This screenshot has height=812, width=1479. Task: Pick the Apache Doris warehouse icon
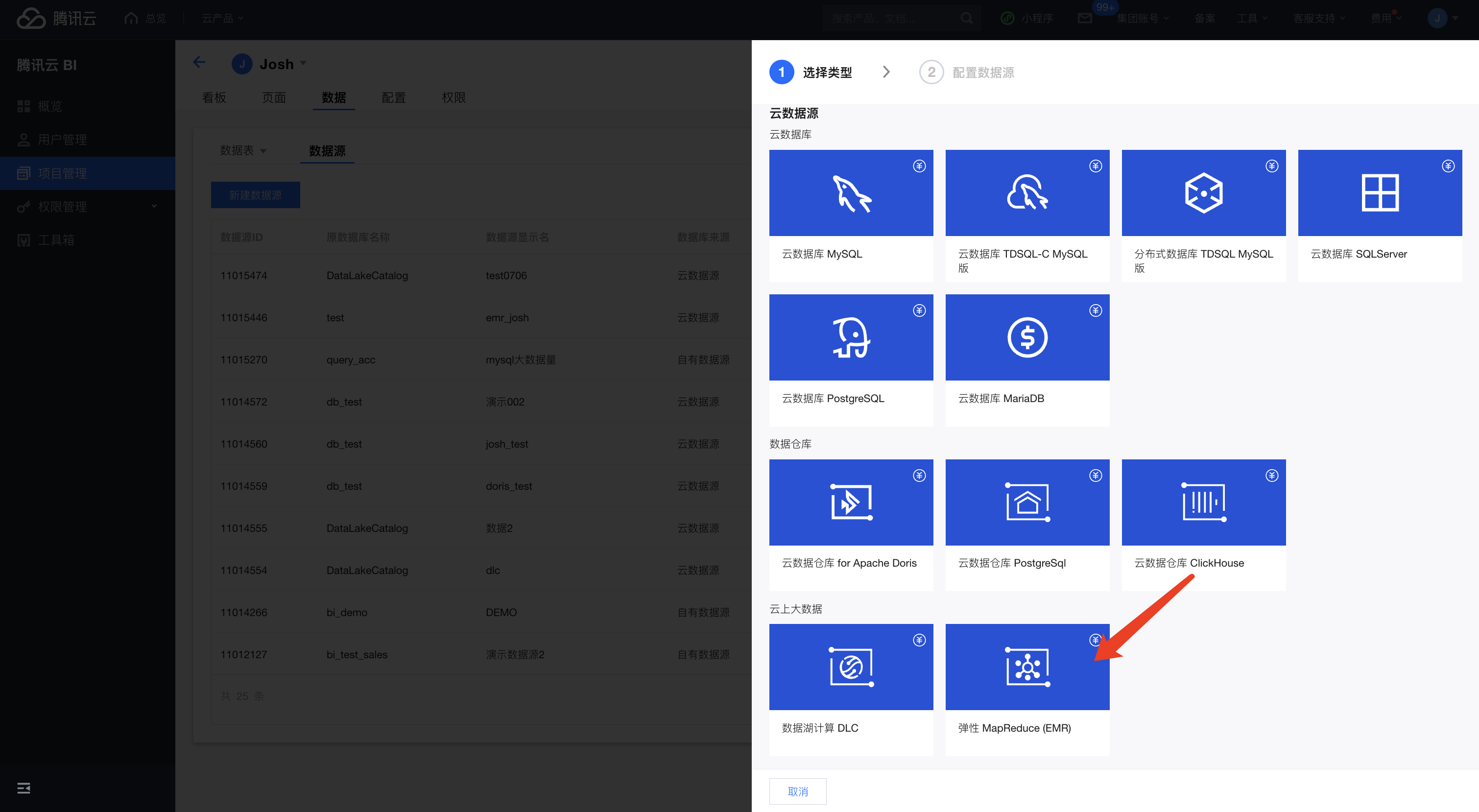(851, 502)
